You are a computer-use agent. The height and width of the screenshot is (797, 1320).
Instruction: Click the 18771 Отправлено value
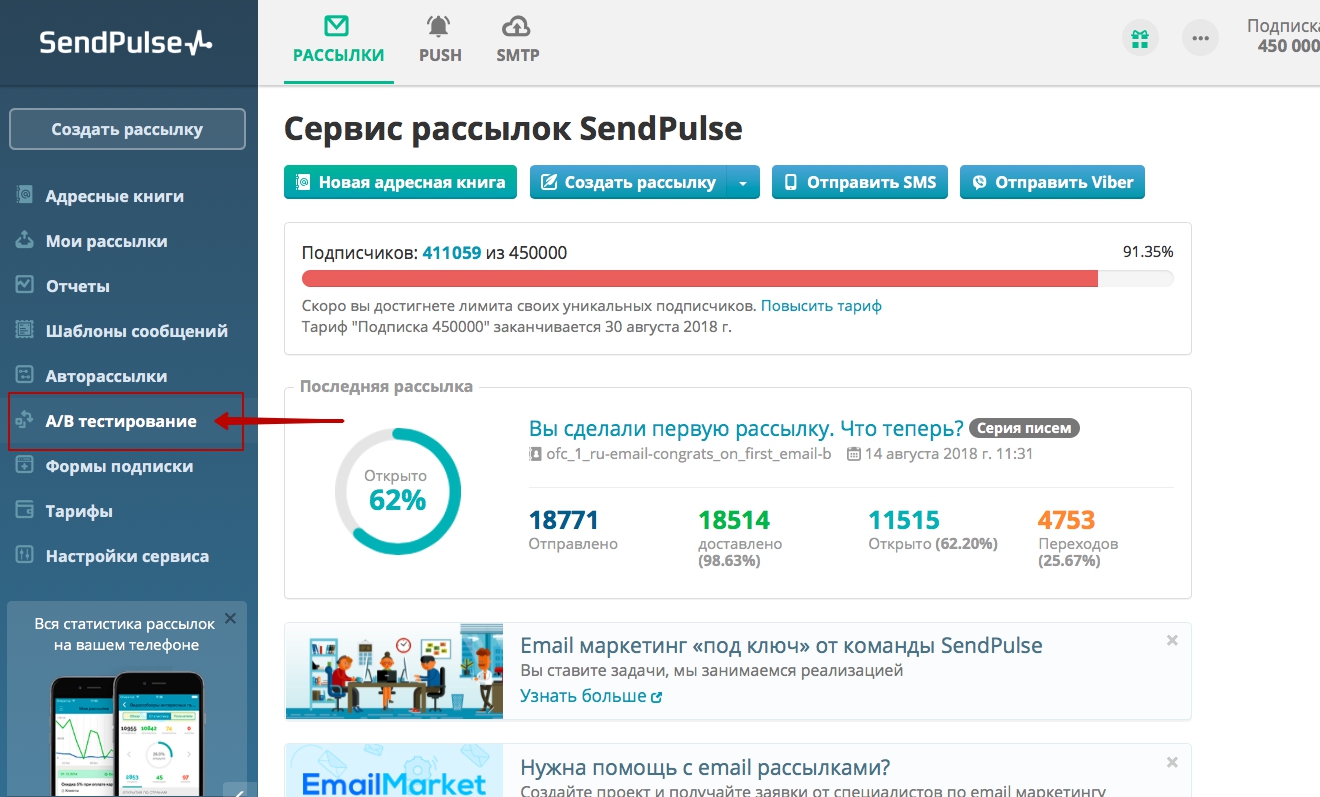tap(563, 520)
